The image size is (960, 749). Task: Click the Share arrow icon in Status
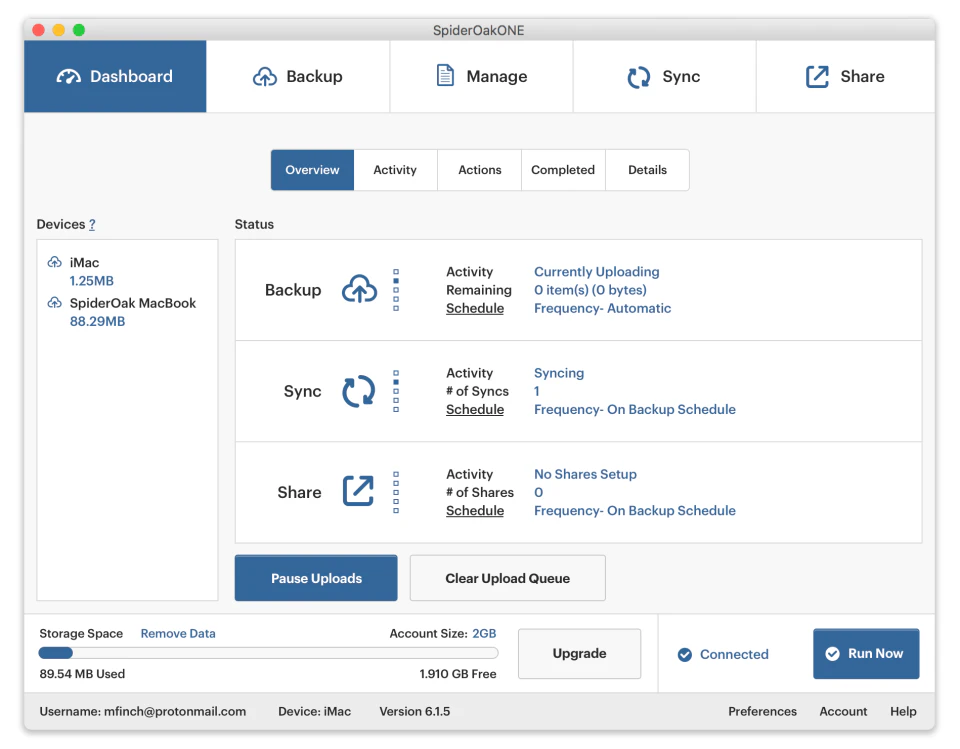point(359,491)
